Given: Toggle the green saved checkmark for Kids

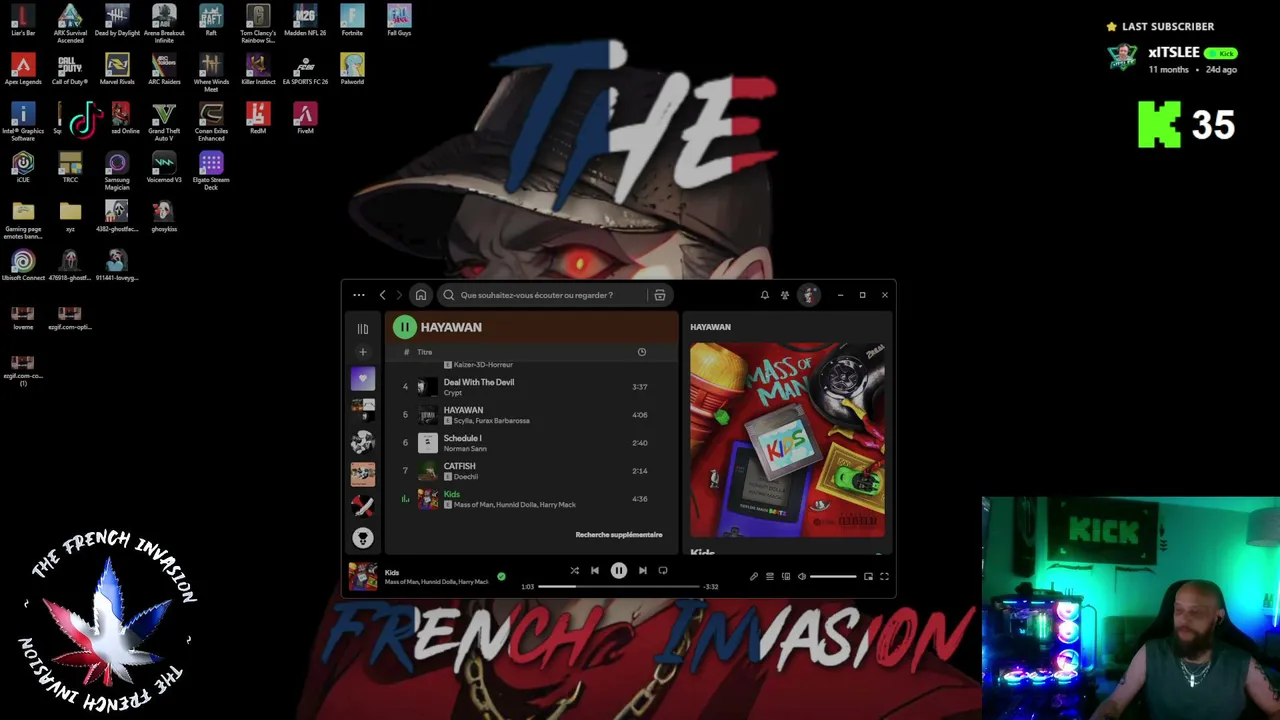Looking at the screenshot, I should point(502,577).
